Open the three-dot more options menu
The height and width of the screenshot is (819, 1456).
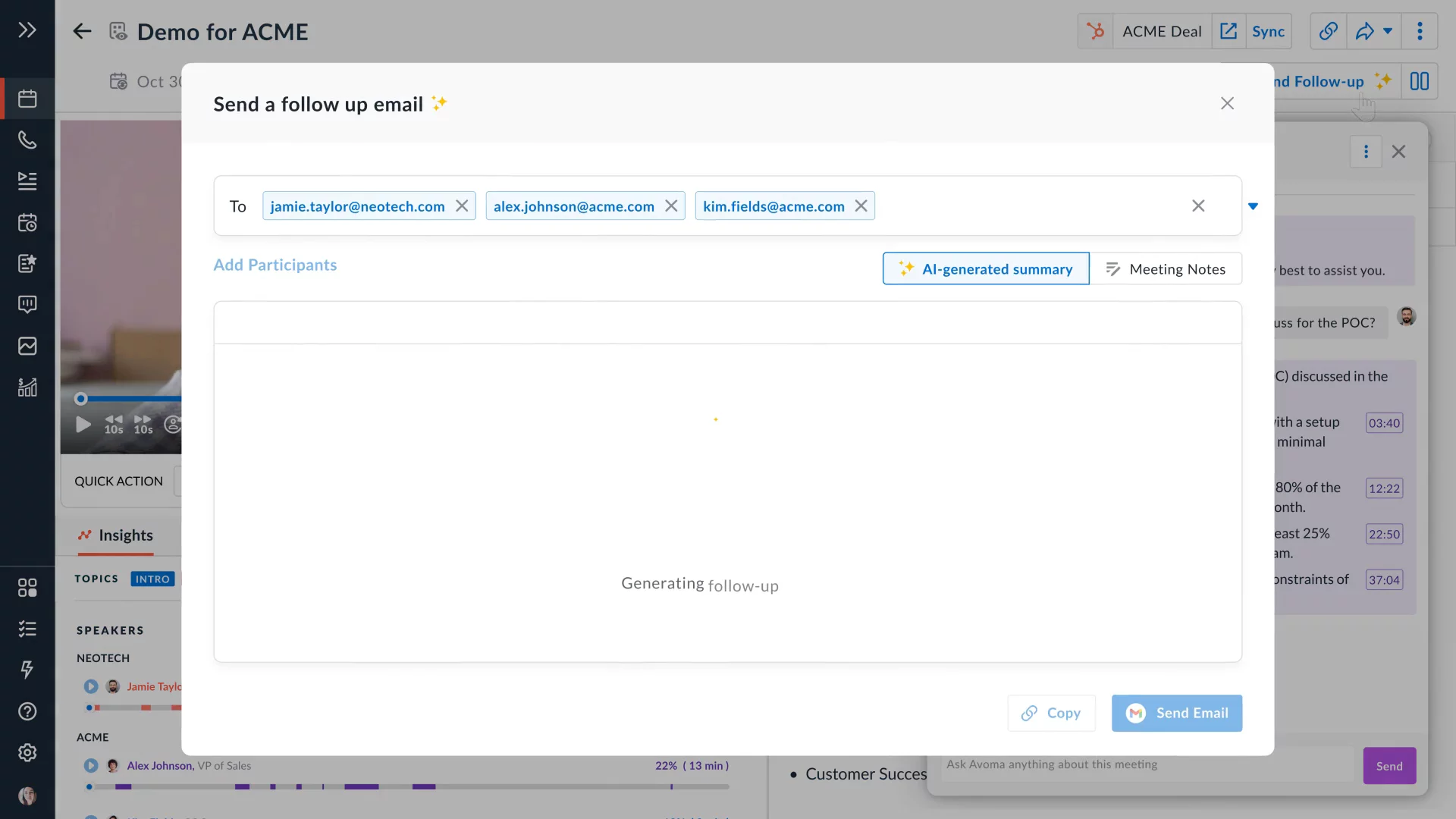click(x=1420, y=31)
